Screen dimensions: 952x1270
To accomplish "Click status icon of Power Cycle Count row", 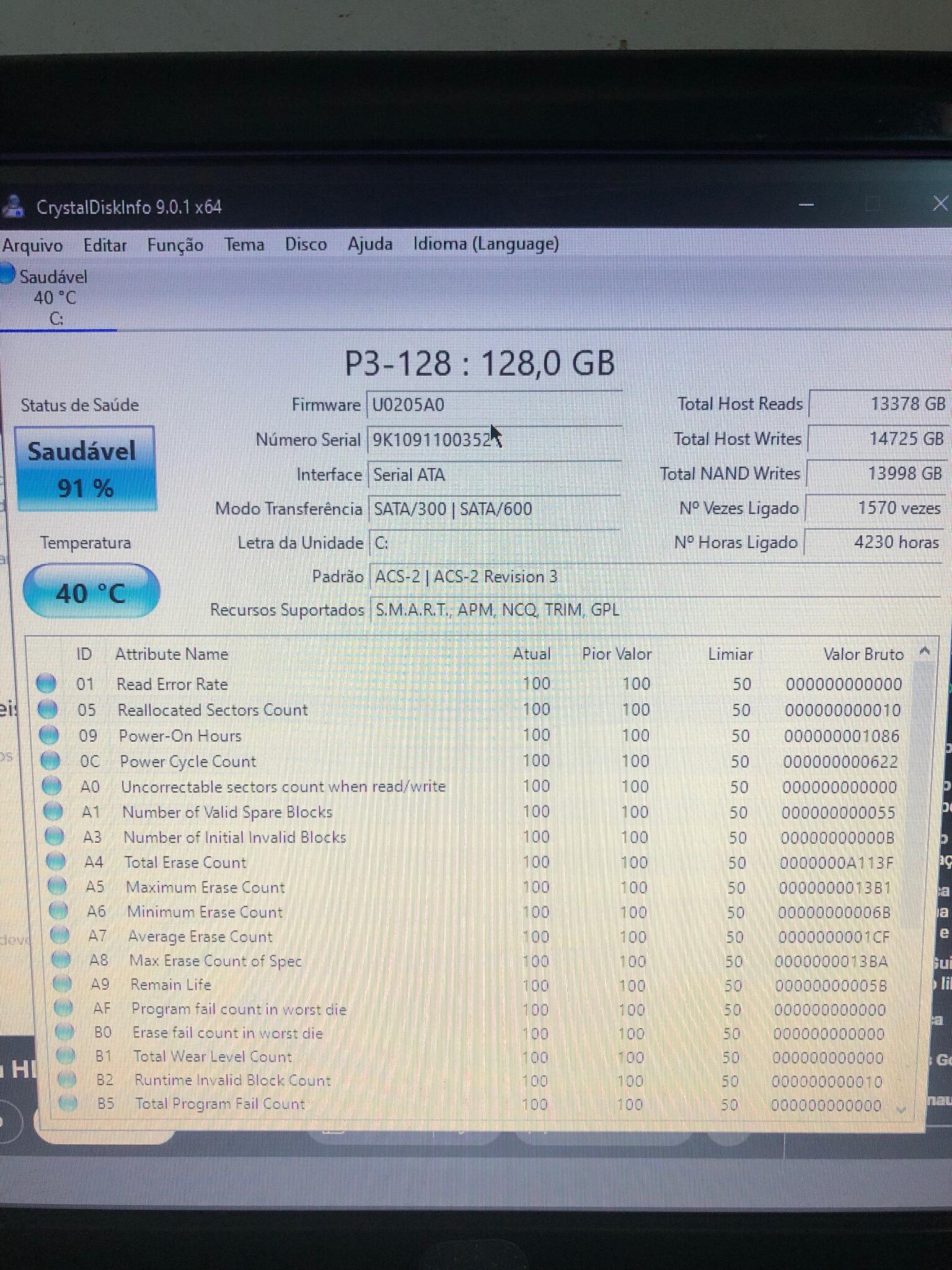I will click(x=50, y=760).
